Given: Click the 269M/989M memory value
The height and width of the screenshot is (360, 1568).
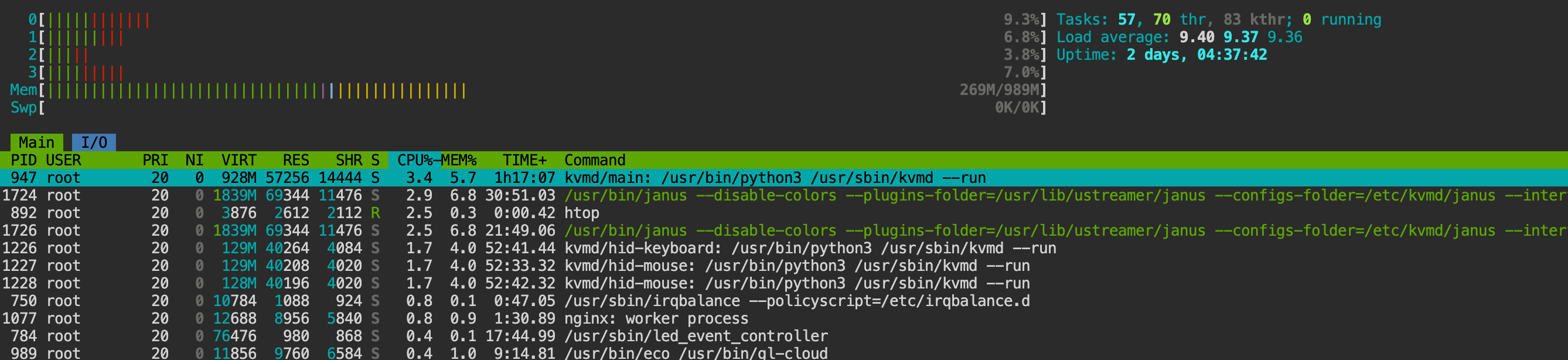Looking at the screenshot, I should (x=999, y=90).
